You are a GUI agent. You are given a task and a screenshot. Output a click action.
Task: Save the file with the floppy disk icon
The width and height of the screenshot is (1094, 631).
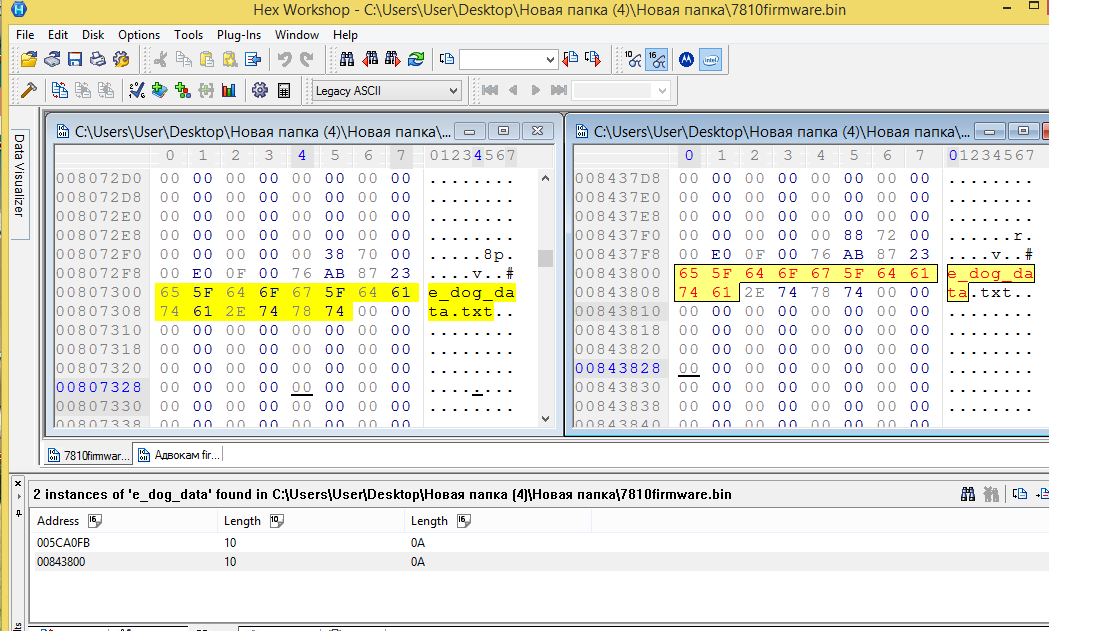(75, 60)
